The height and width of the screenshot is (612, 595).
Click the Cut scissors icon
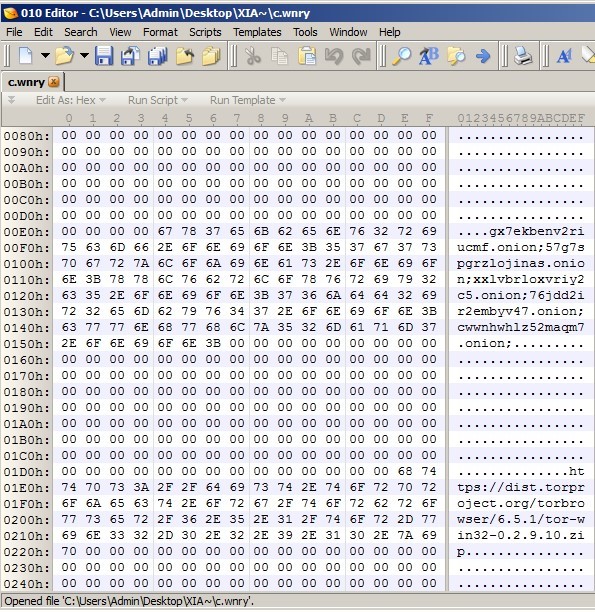pos(253,56)
